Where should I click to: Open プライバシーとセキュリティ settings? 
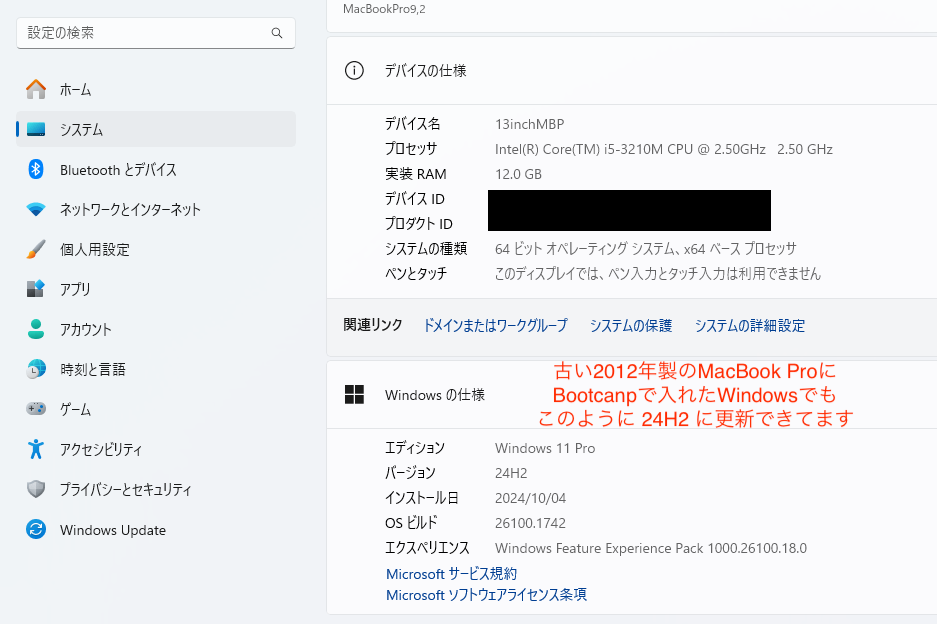click(x=156, y=490)
